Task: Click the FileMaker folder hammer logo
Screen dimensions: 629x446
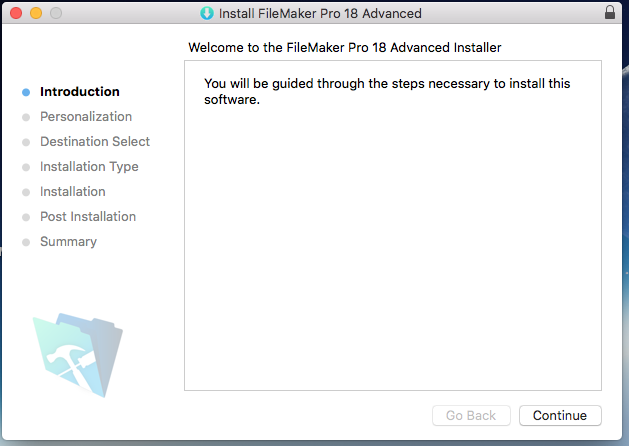Action: coord(78,355)
